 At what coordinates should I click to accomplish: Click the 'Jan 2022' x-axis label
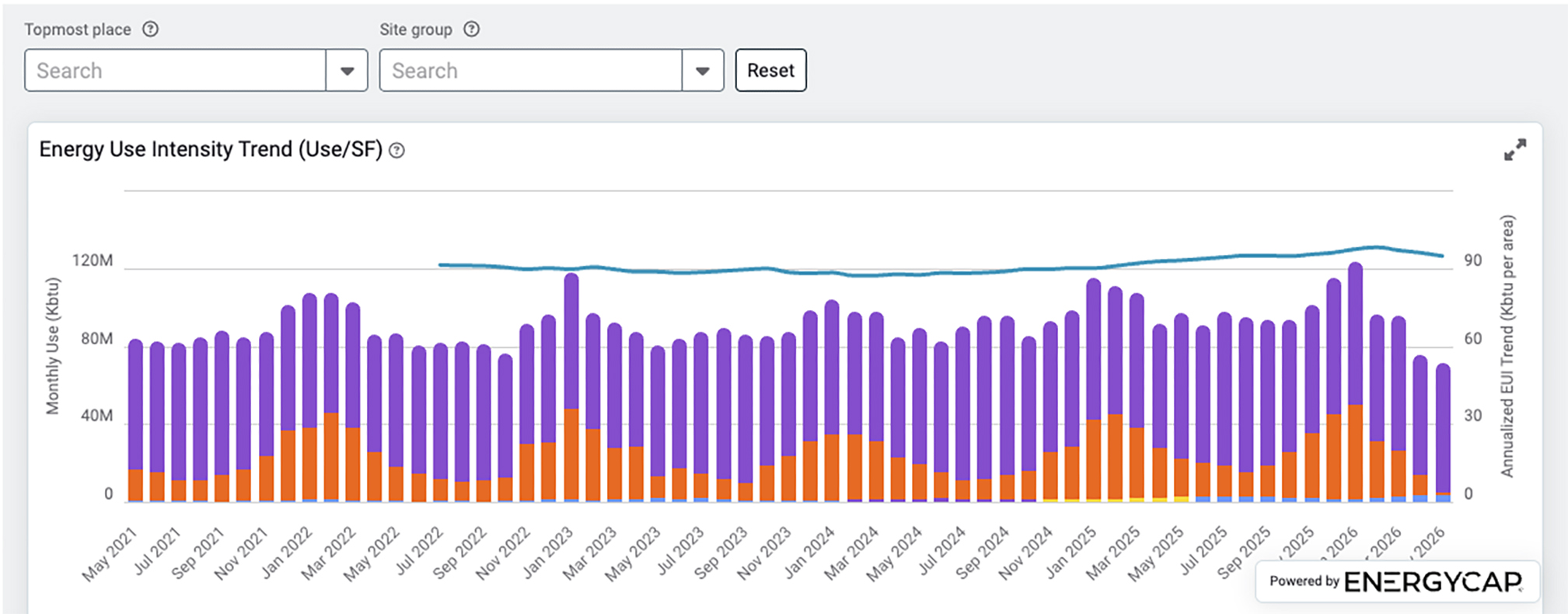point(286,553)
